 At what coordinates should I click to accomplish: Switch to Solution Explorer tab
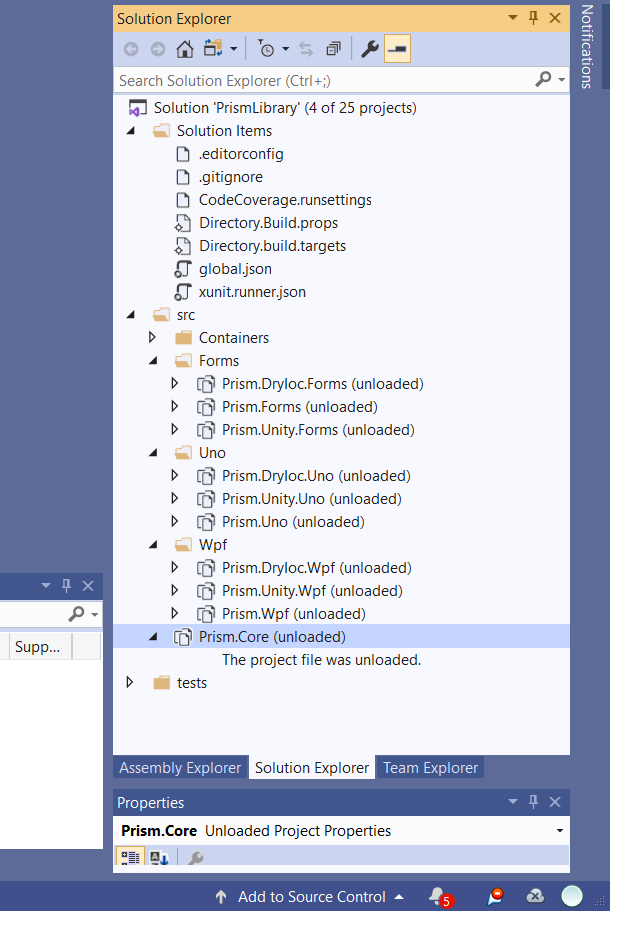tap(311, 767)
